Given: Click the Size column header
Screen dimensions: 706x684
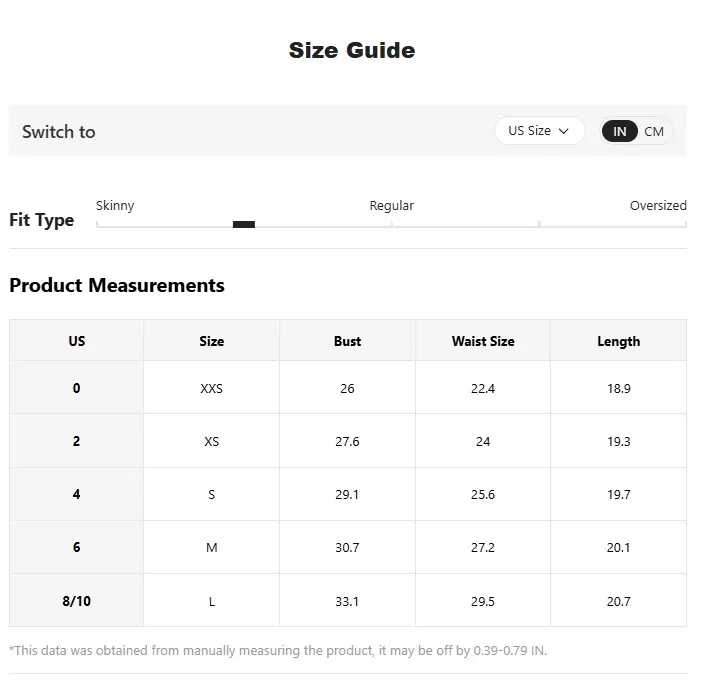Looking at the screenshot, I should point(212,341).
